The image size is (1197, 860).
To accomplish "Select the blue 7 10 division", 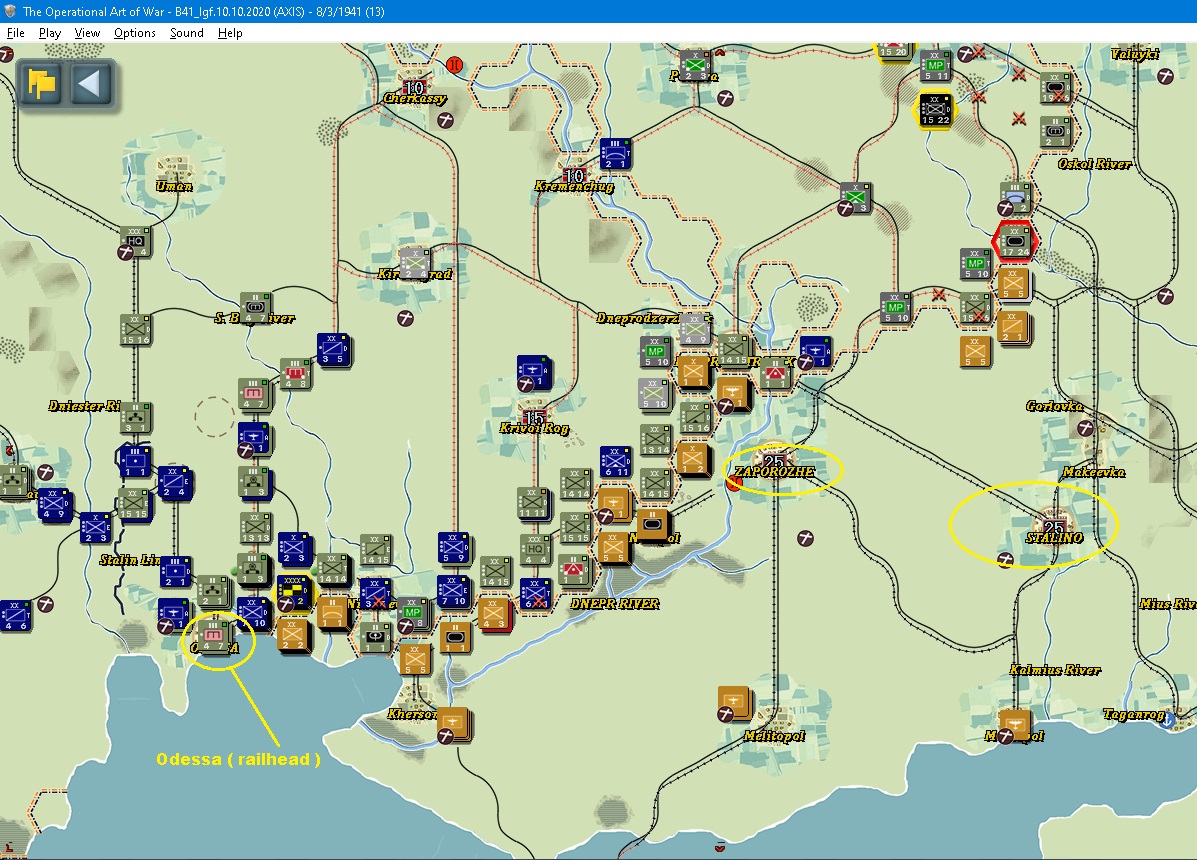I will point(452,591).
